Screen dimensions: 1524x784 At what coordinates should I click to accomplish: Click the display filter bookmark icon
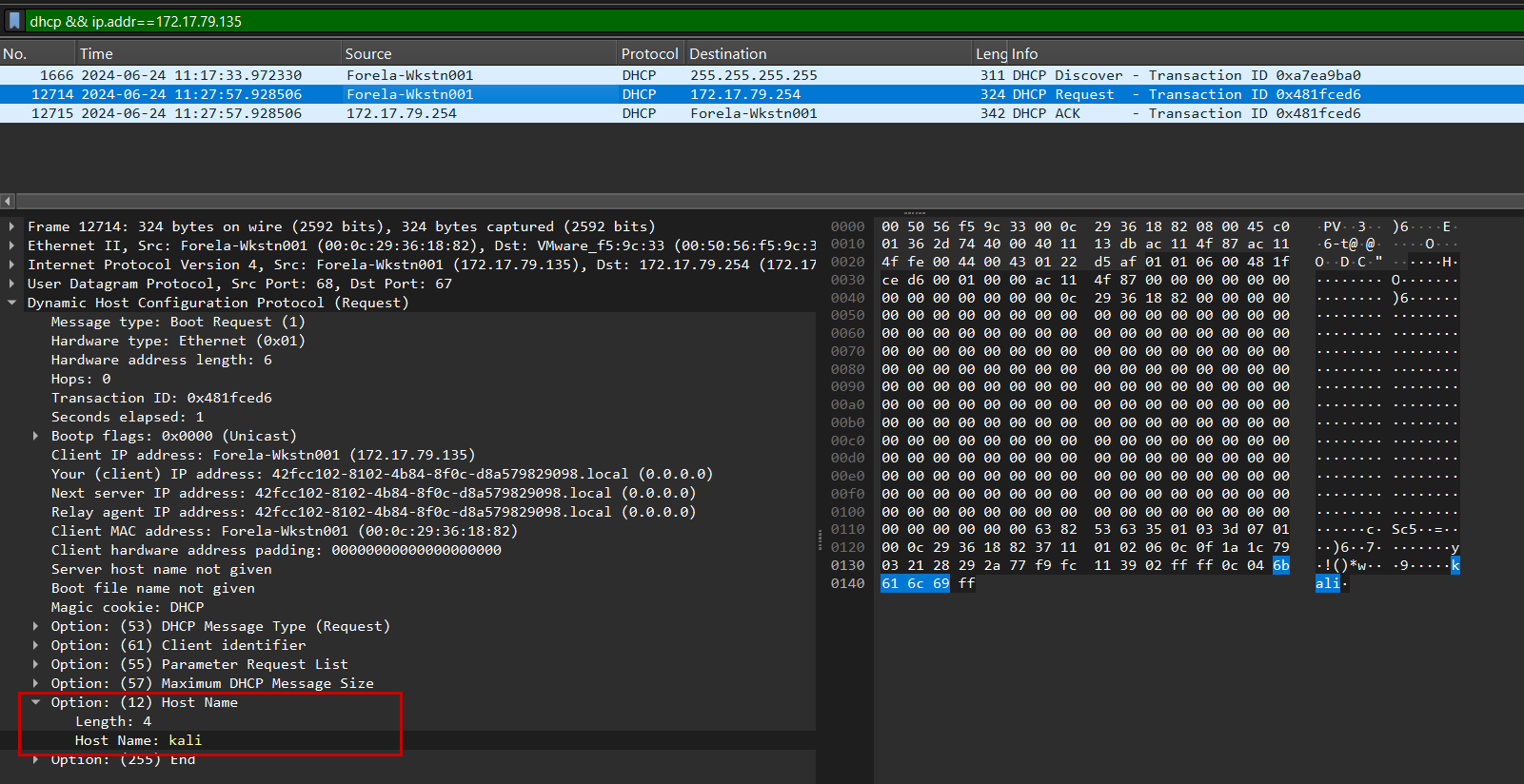click(x=14, y=20)
